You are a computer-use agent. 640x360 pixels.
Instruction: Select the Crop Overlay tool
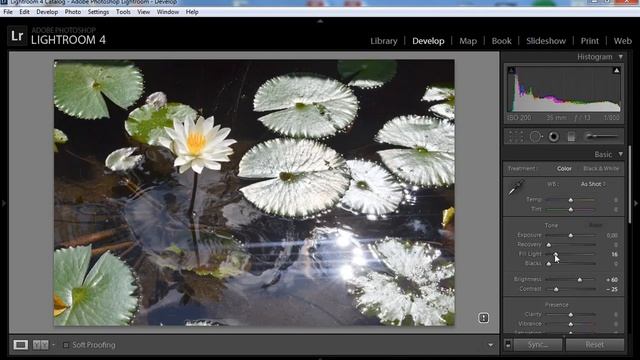click(x=516, y=136)
